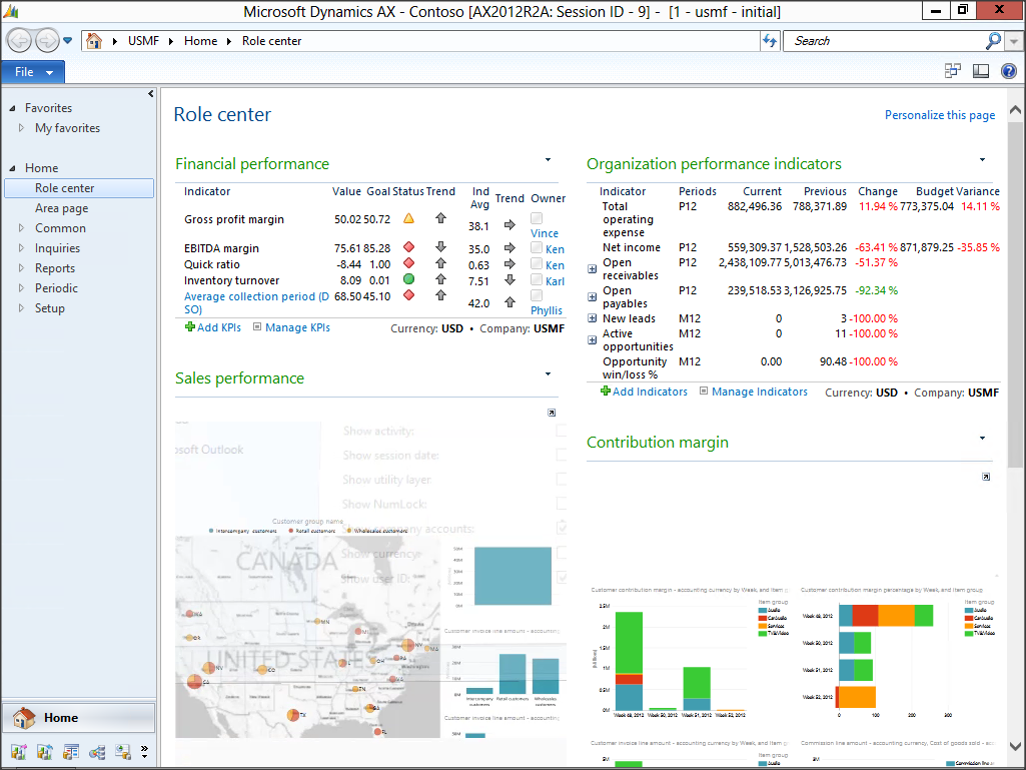The width and height of the screenshot is (1026, 770).
Task: Tick the box next to owner Vince
Action: tap(537, 218)
